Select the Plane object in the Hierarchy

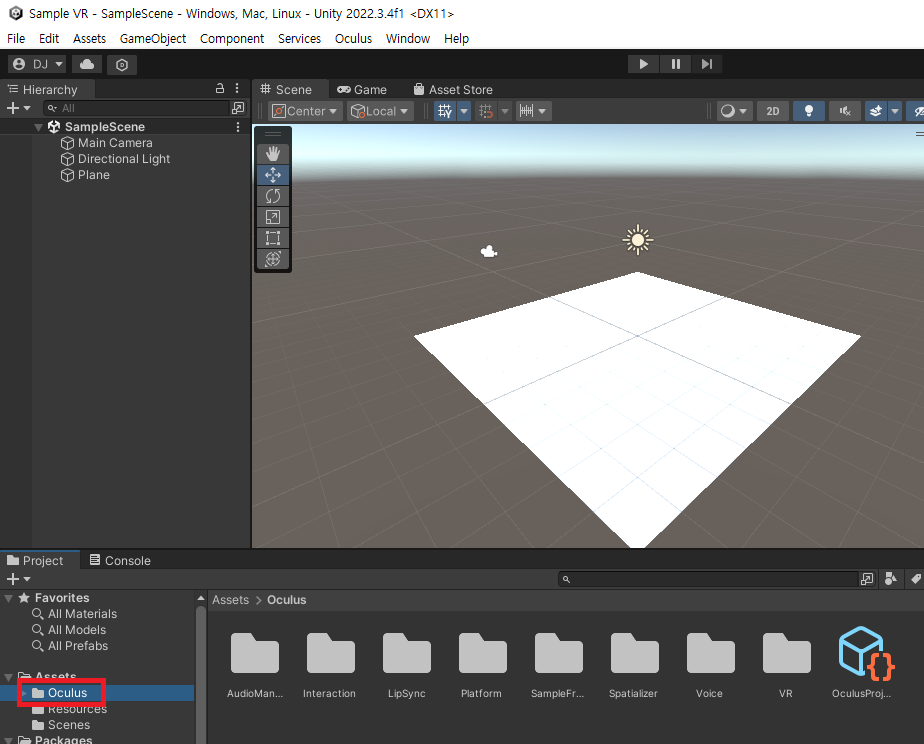pyautogui.click(x=94, y=175)
